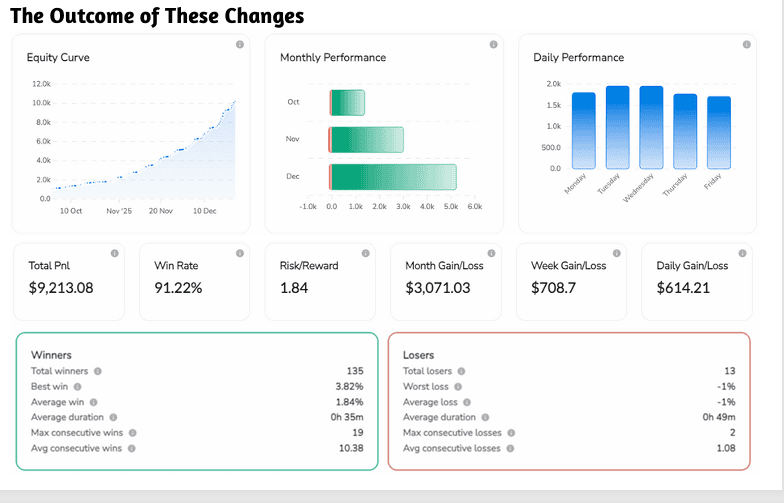Click the Equity Curve chart title
This screenshot has height=503, width=784.
(x=58, y=58)
